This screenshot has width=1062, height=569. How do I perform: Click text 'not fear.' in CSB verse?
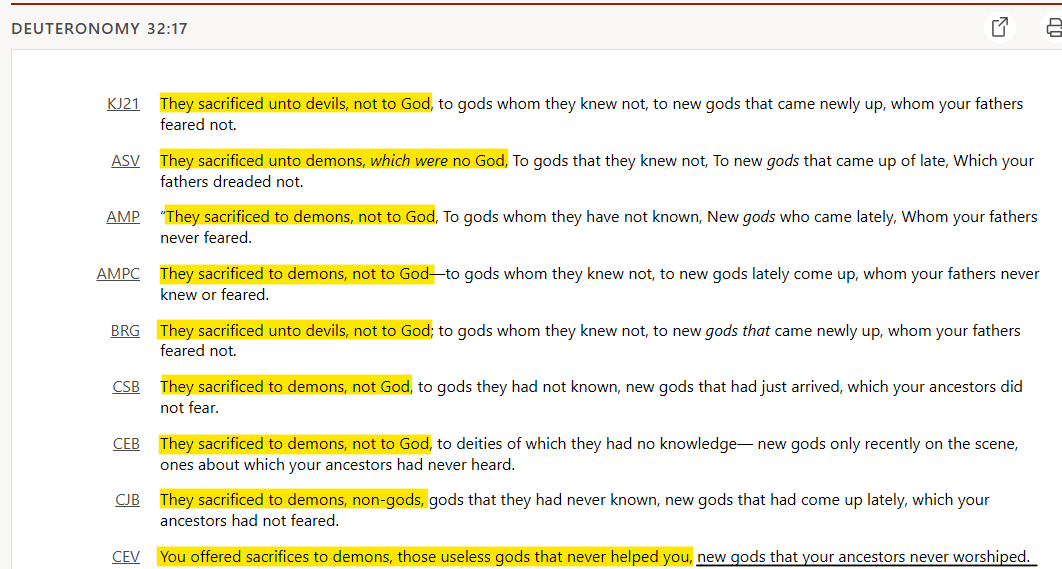point(189,408)
